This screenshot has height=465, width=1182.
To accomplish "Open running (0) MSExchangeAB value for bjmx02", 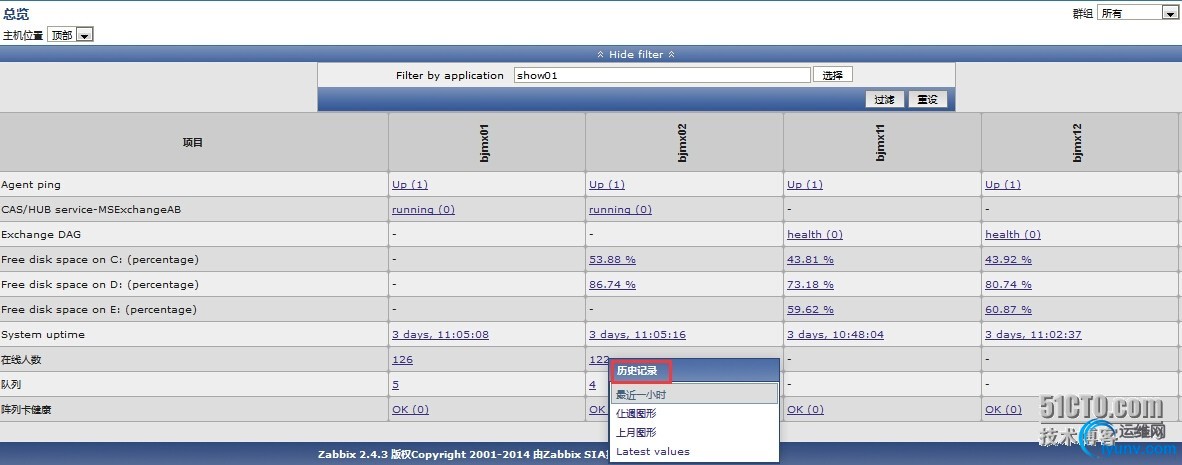I will coord(620,210).
